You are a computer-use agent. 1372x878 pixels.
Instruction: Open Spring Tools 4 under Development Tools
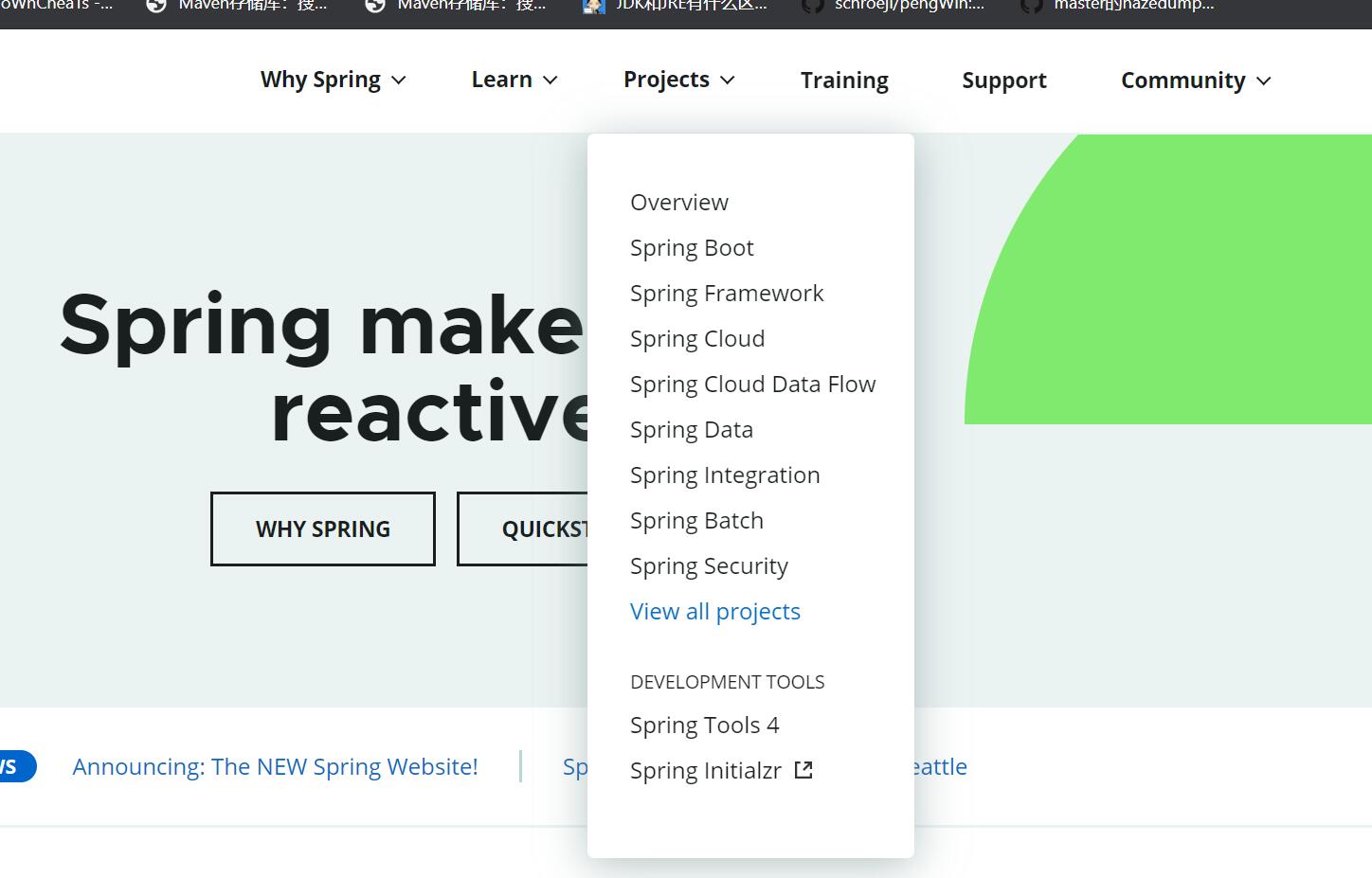[705, 726]
